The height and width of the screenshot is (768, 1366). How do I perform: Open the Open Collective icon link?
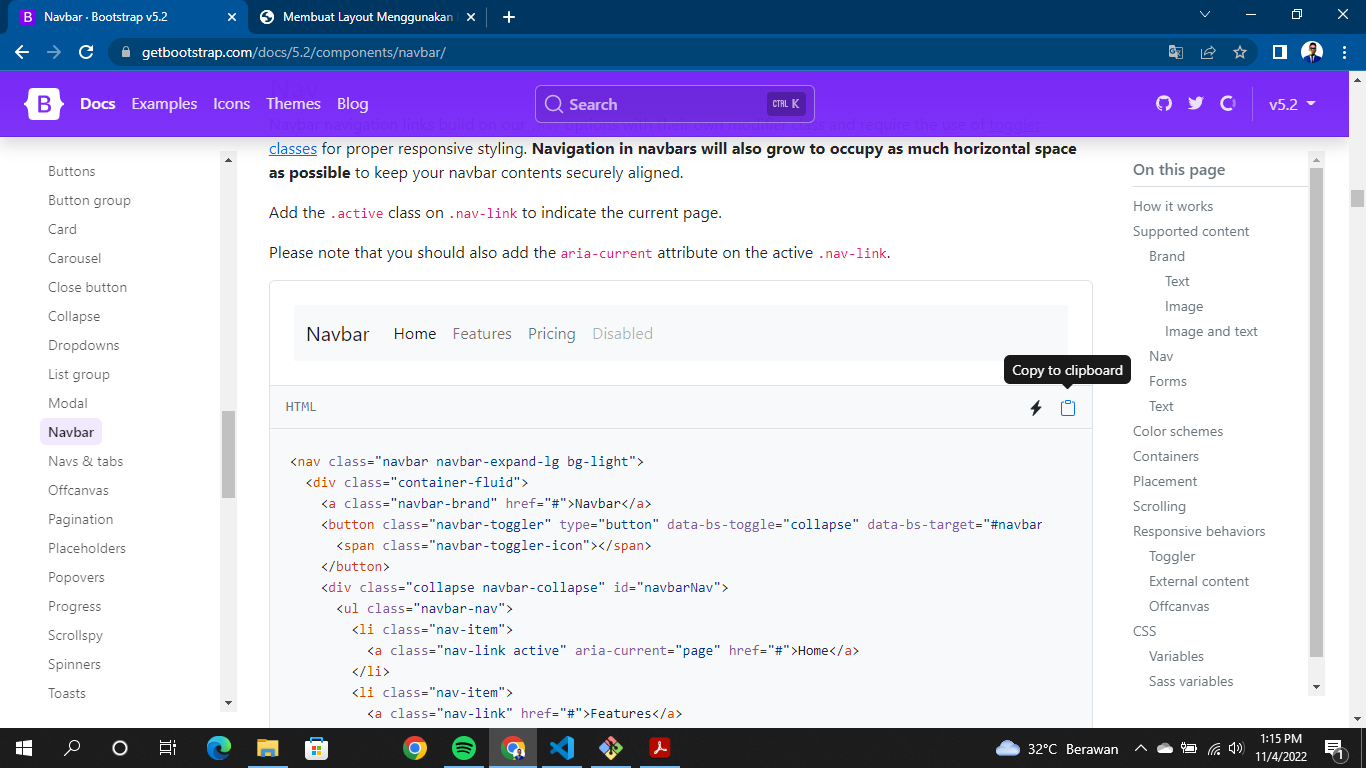[1228, 104]
